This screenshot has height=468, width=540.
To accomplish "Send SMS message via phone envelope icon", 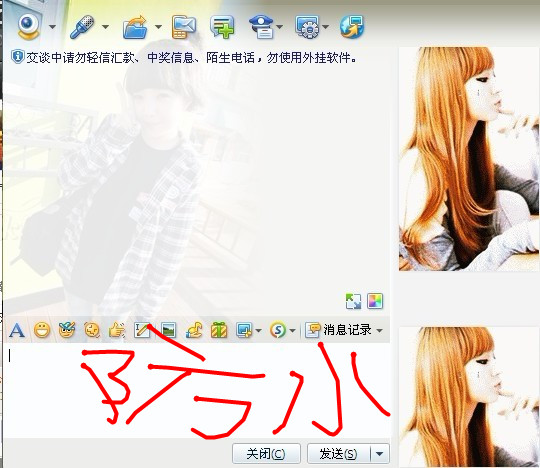I will click(x=184, y=27).
